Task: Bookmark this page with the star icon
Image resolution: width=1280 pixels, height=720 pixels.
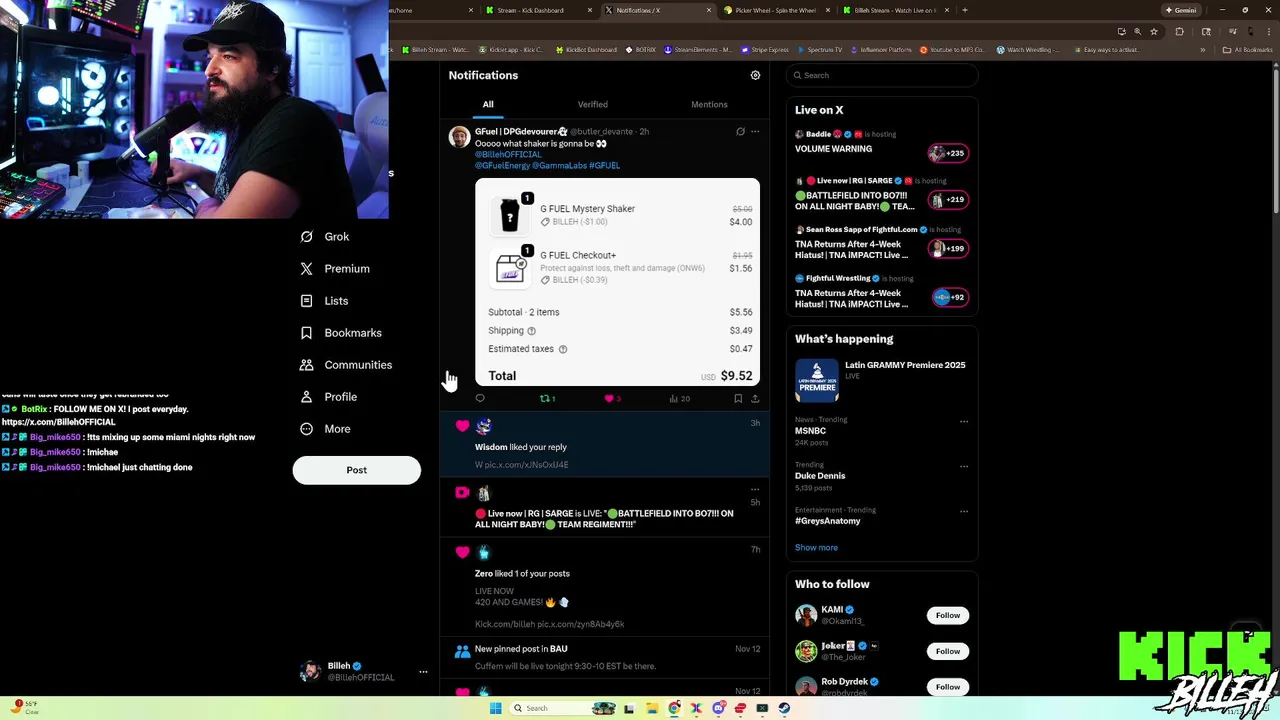Action: (1154, 31)
